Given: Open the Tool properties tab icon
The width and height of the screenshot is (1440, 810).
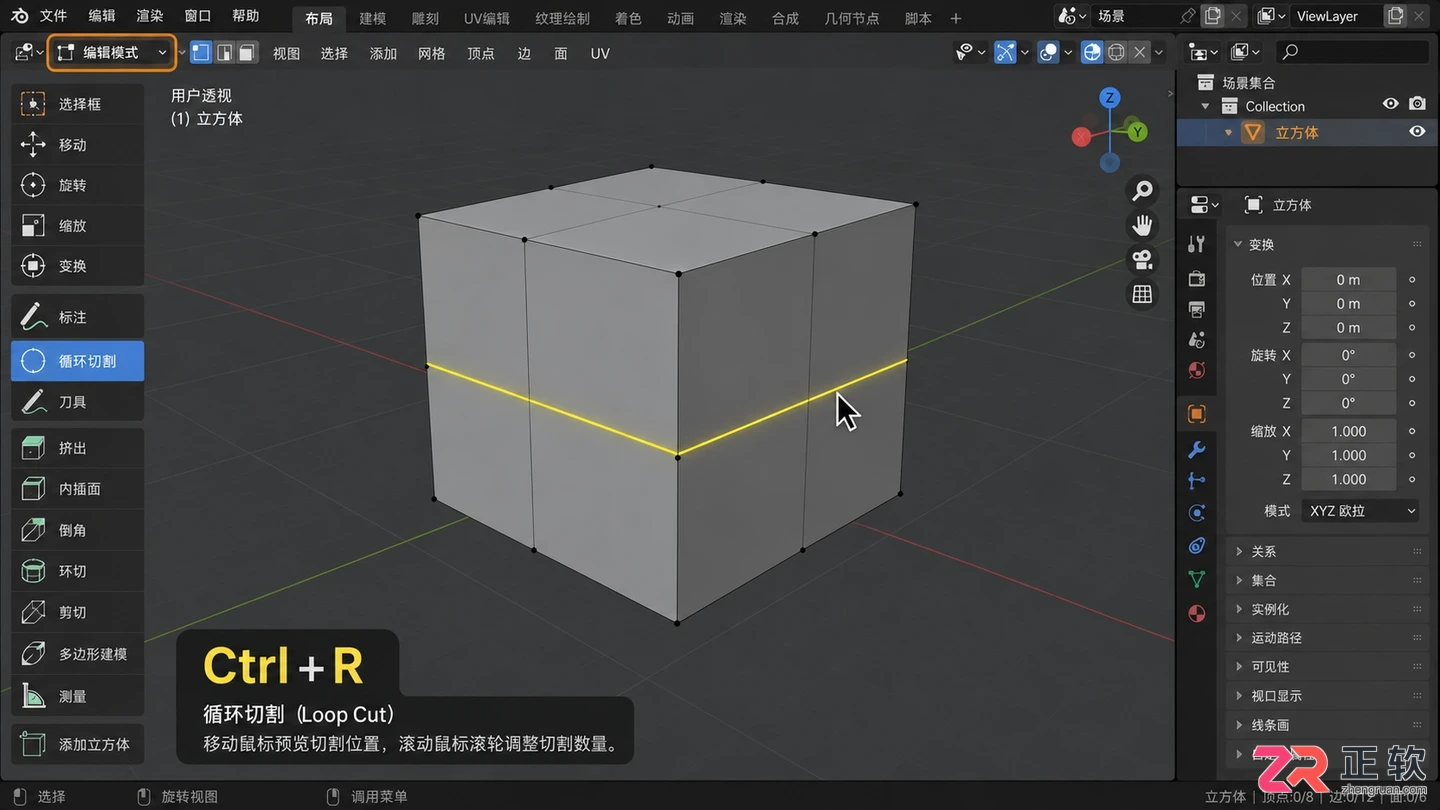Looking at the screenshot, I should point(1196,244).
